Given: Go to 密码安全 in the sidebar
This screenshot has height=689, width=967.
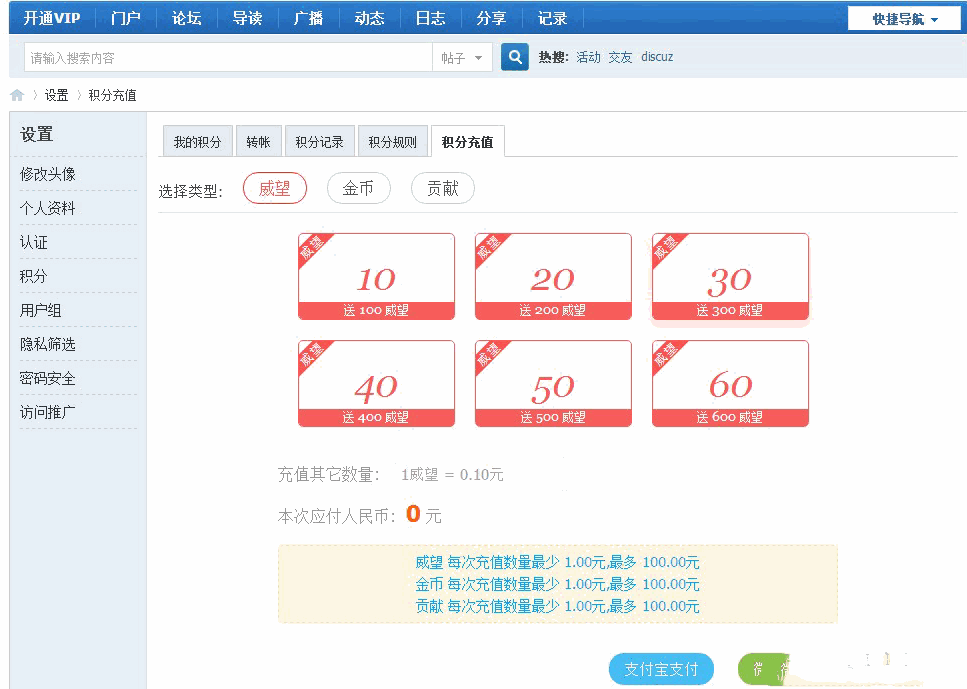Looking at the screenshot, I should coord(48,378).
